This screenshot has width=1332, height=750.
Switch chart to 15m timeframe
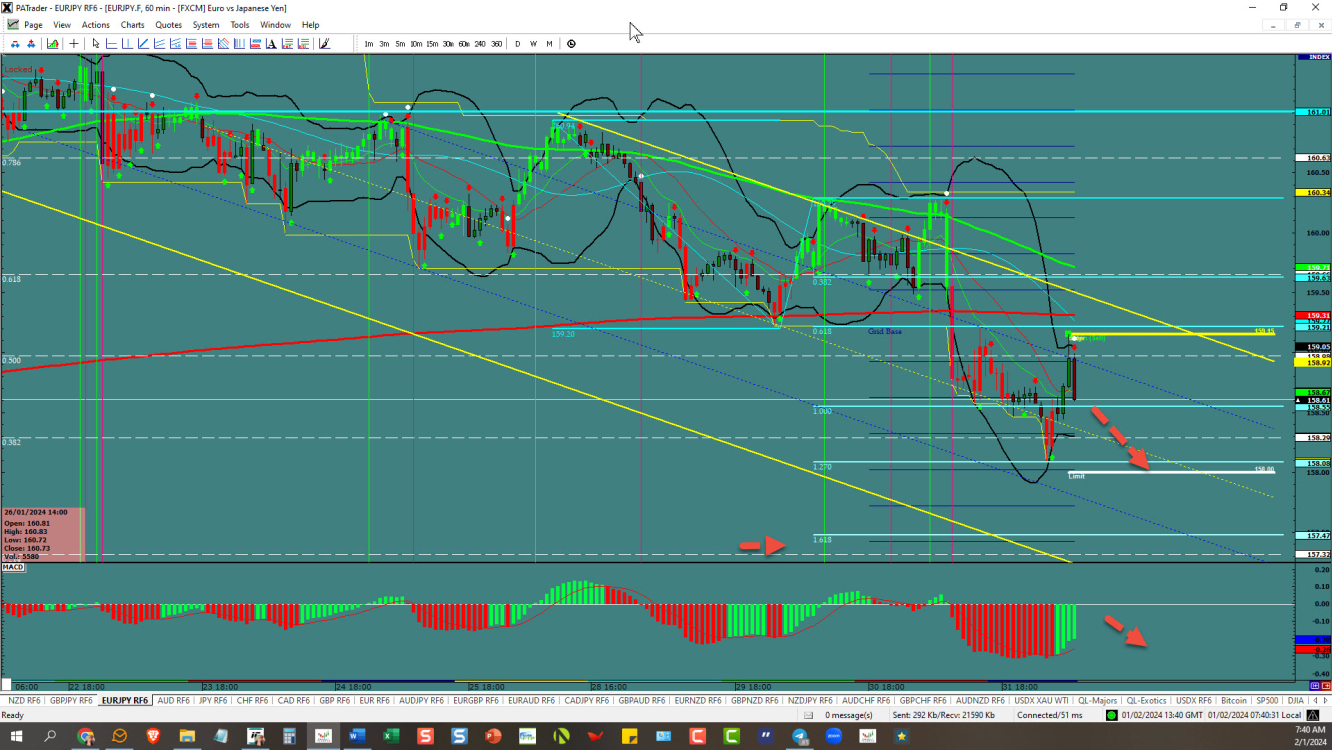[x=432, y=44]
